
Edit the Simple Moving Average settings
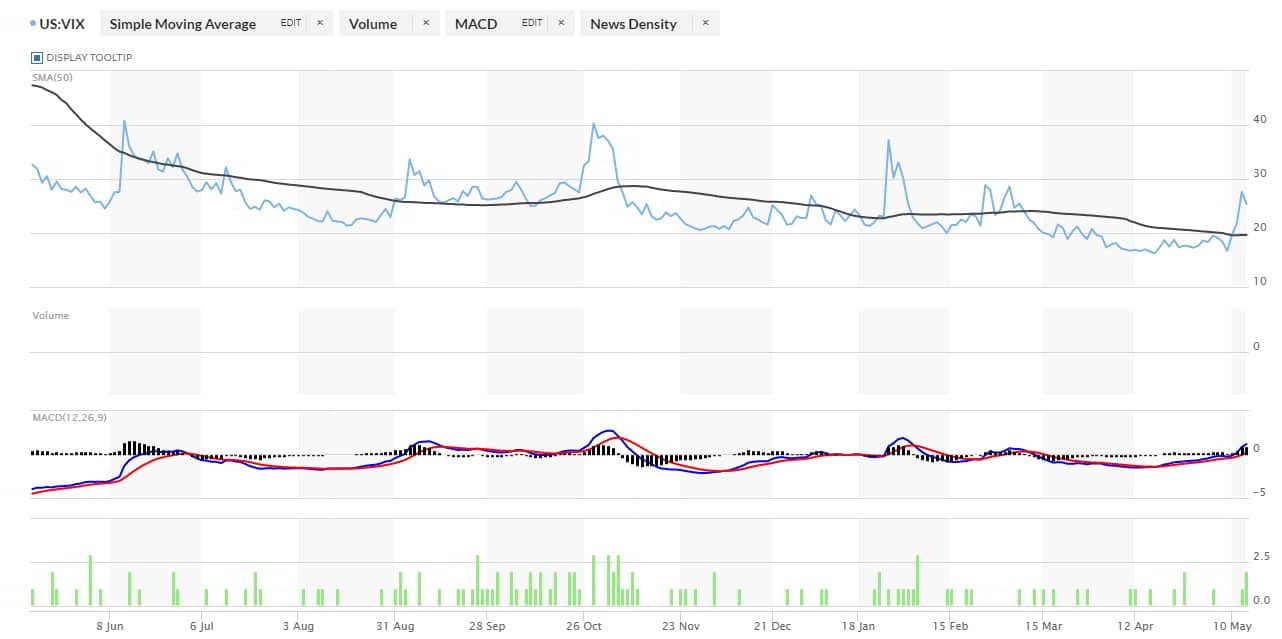(290, 23)
